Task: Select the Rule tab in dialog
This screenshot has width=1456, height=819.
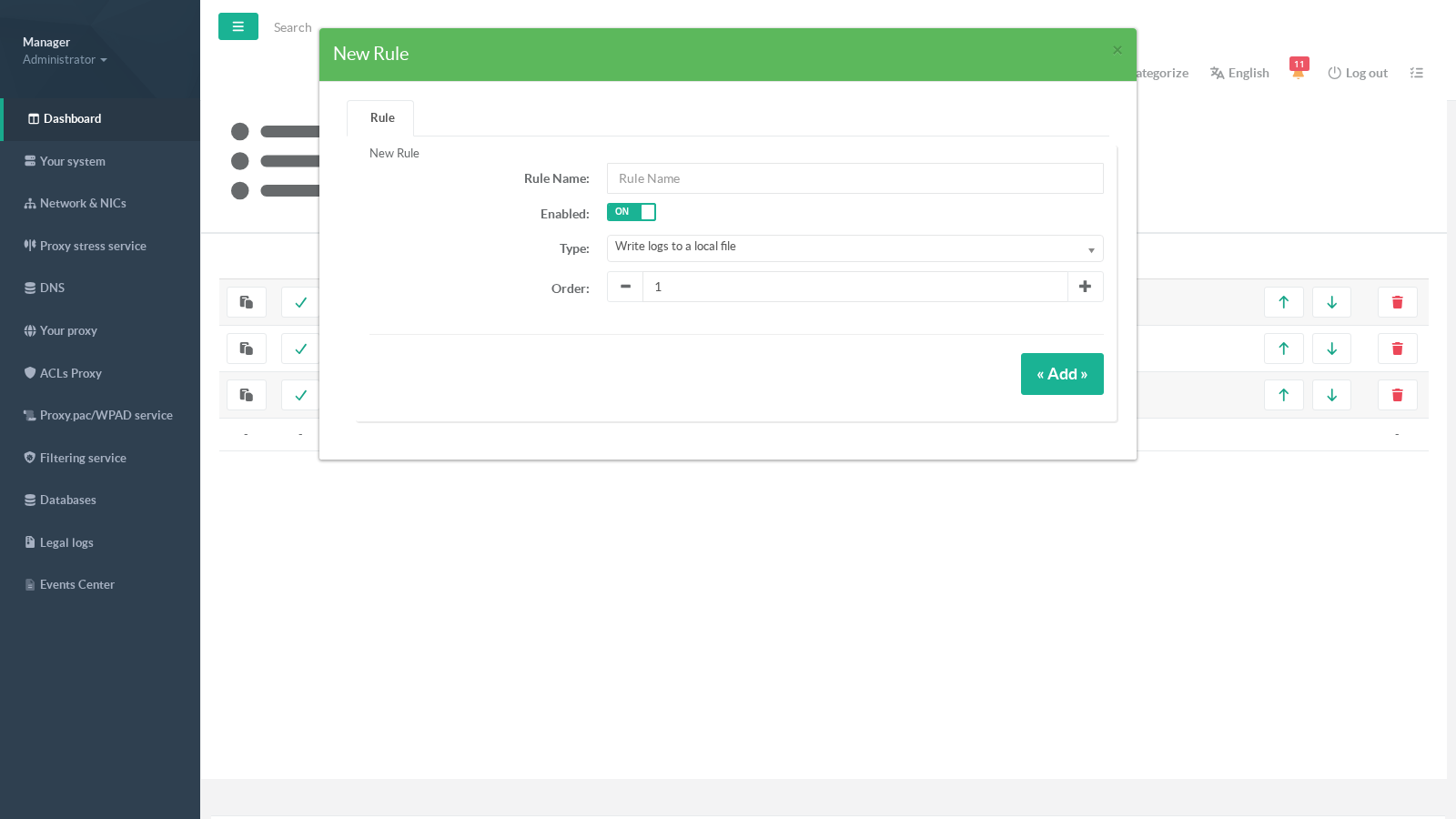Action: coord(381,118)
